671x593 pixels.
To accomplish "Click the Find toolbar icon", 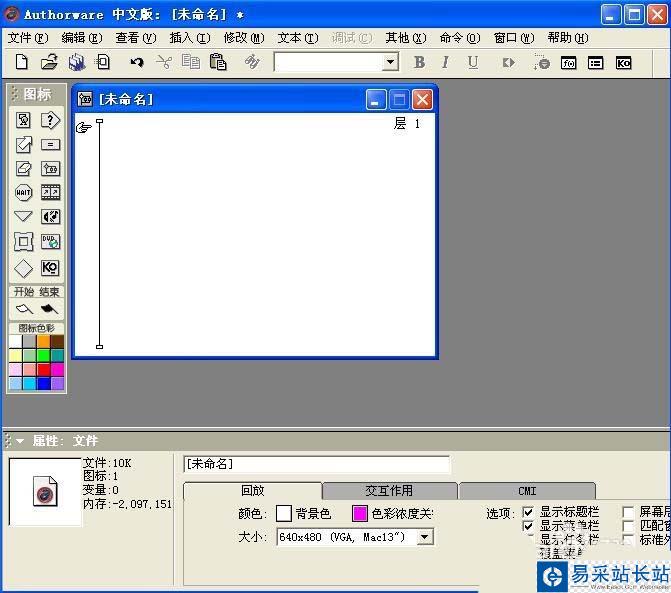I will click(x=252, y=62).
